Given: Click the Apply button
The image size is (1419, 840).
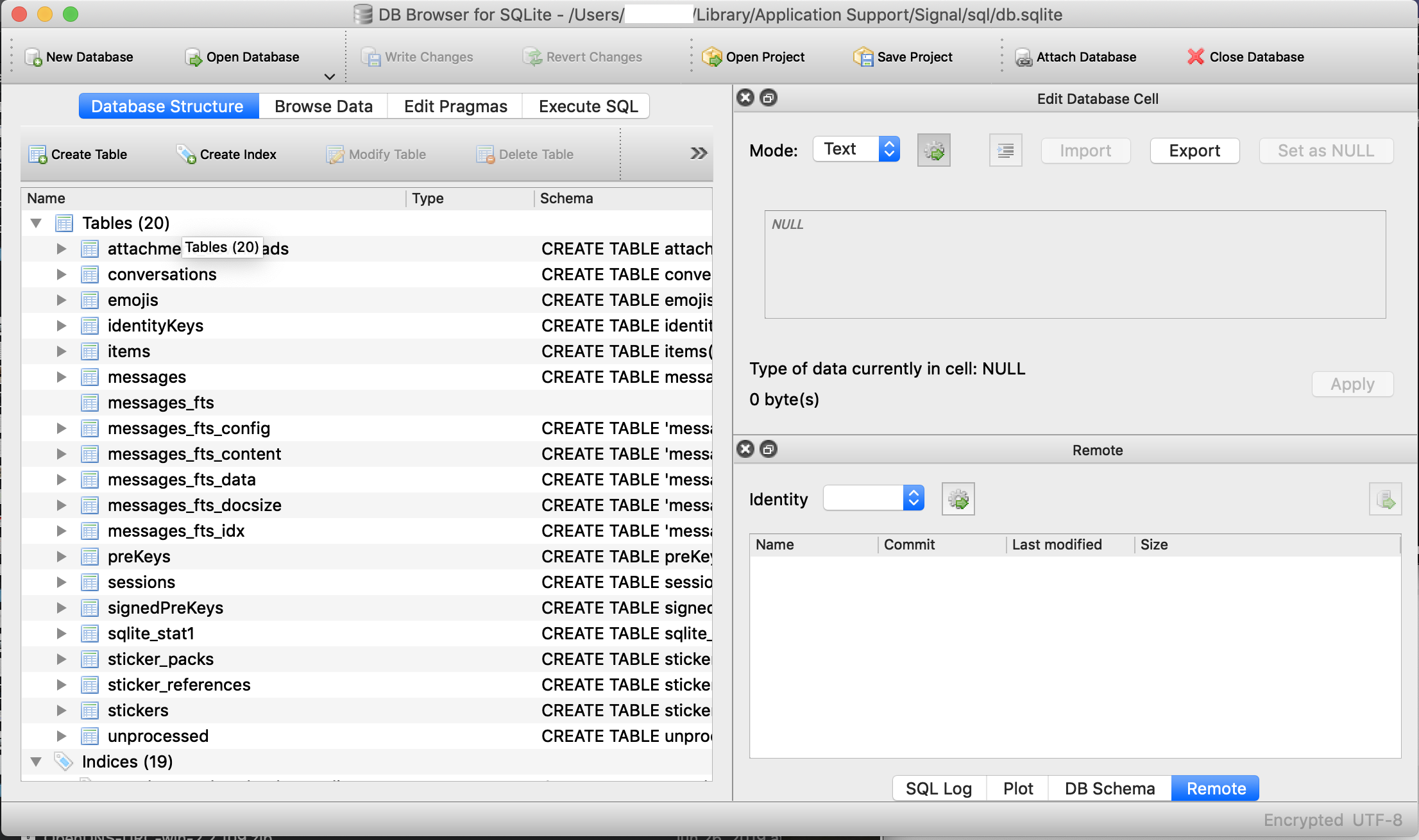Looking at the screenshot, I should (x=1352, y=384).
